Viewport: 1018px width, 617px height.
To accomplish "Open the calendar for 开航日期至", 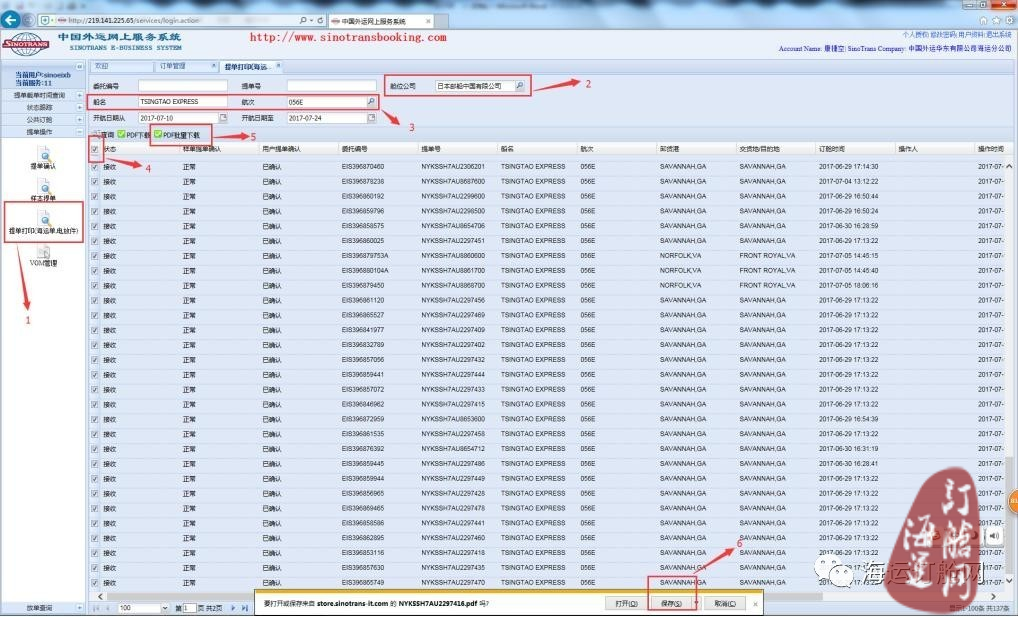I will pos(371,118).
